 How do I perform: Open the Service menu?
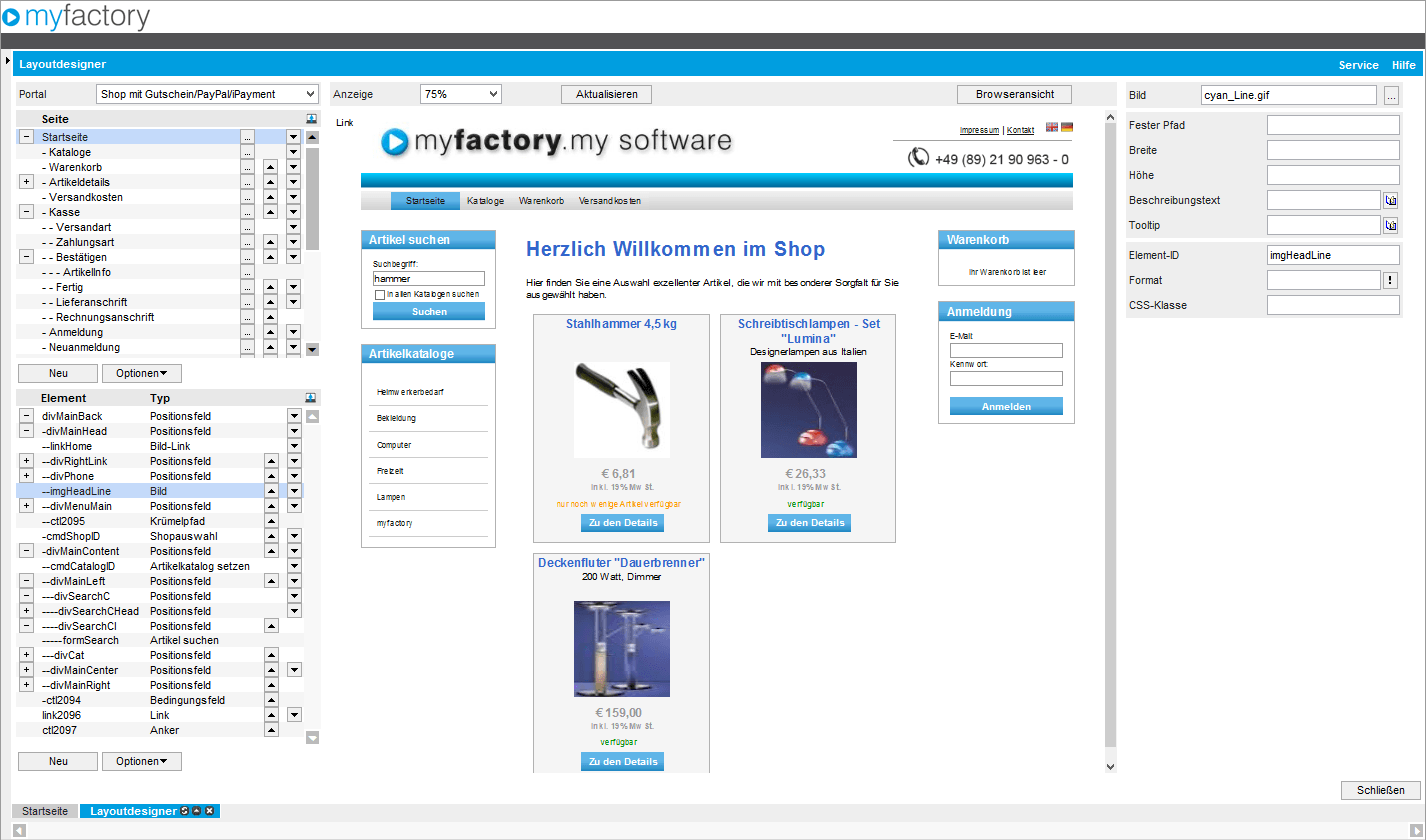pos(1358,65)
